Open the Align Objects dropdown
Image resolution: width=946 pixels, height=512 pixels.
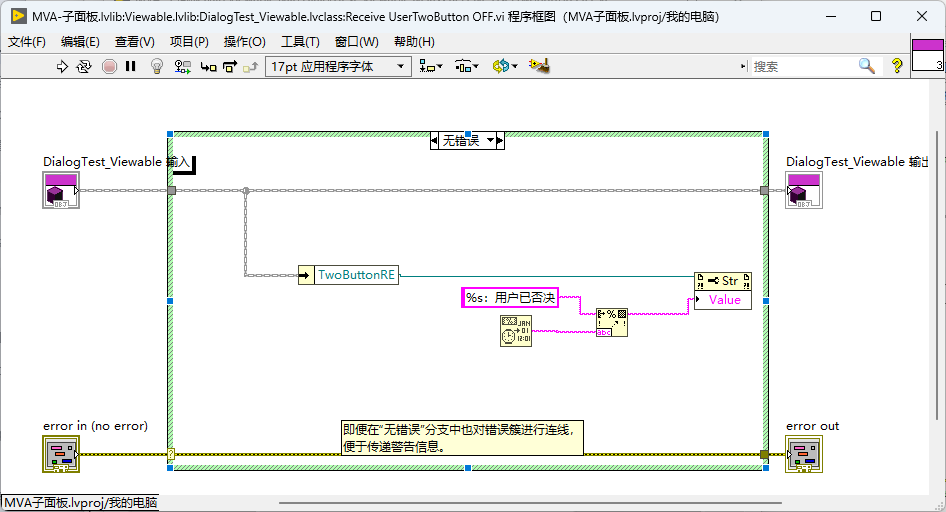pyautogui.click(x=431, y=66)
